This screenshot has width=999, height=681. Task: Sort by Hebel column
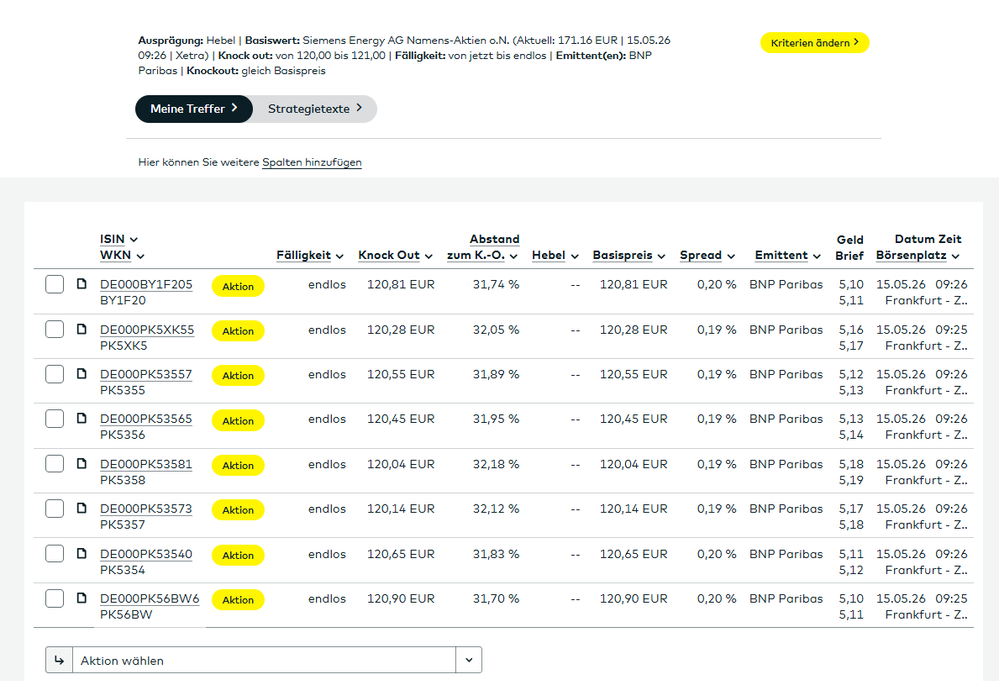[555, 255]
